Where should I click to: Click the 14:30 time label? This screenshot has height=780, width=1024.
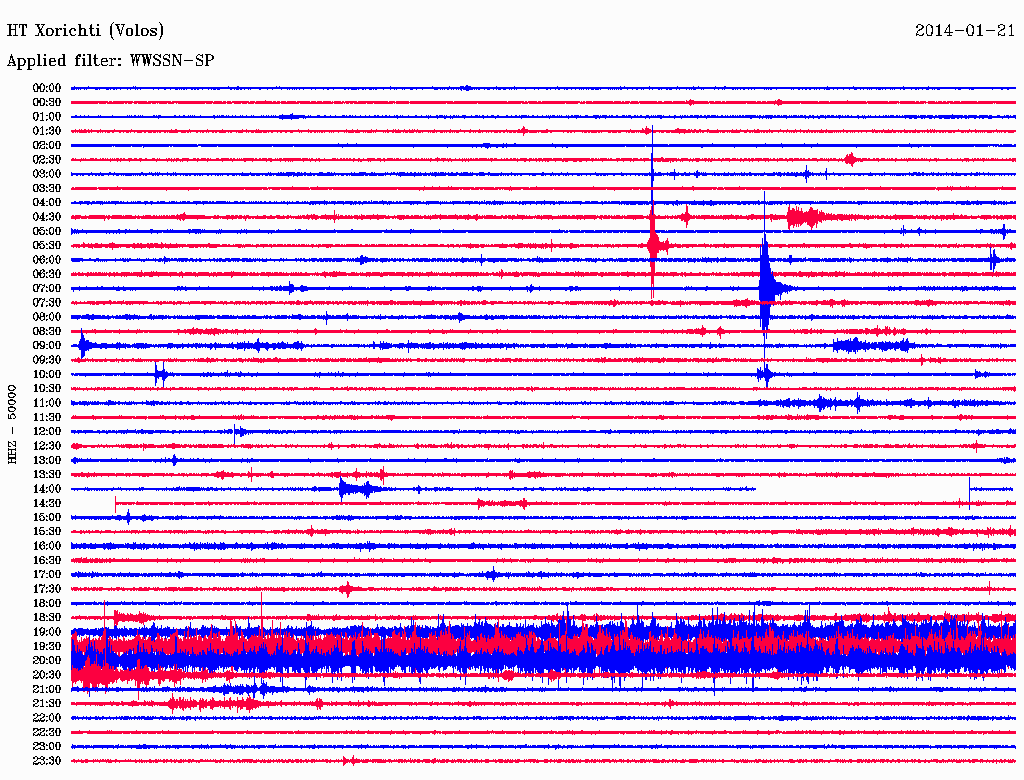[47, 503]
